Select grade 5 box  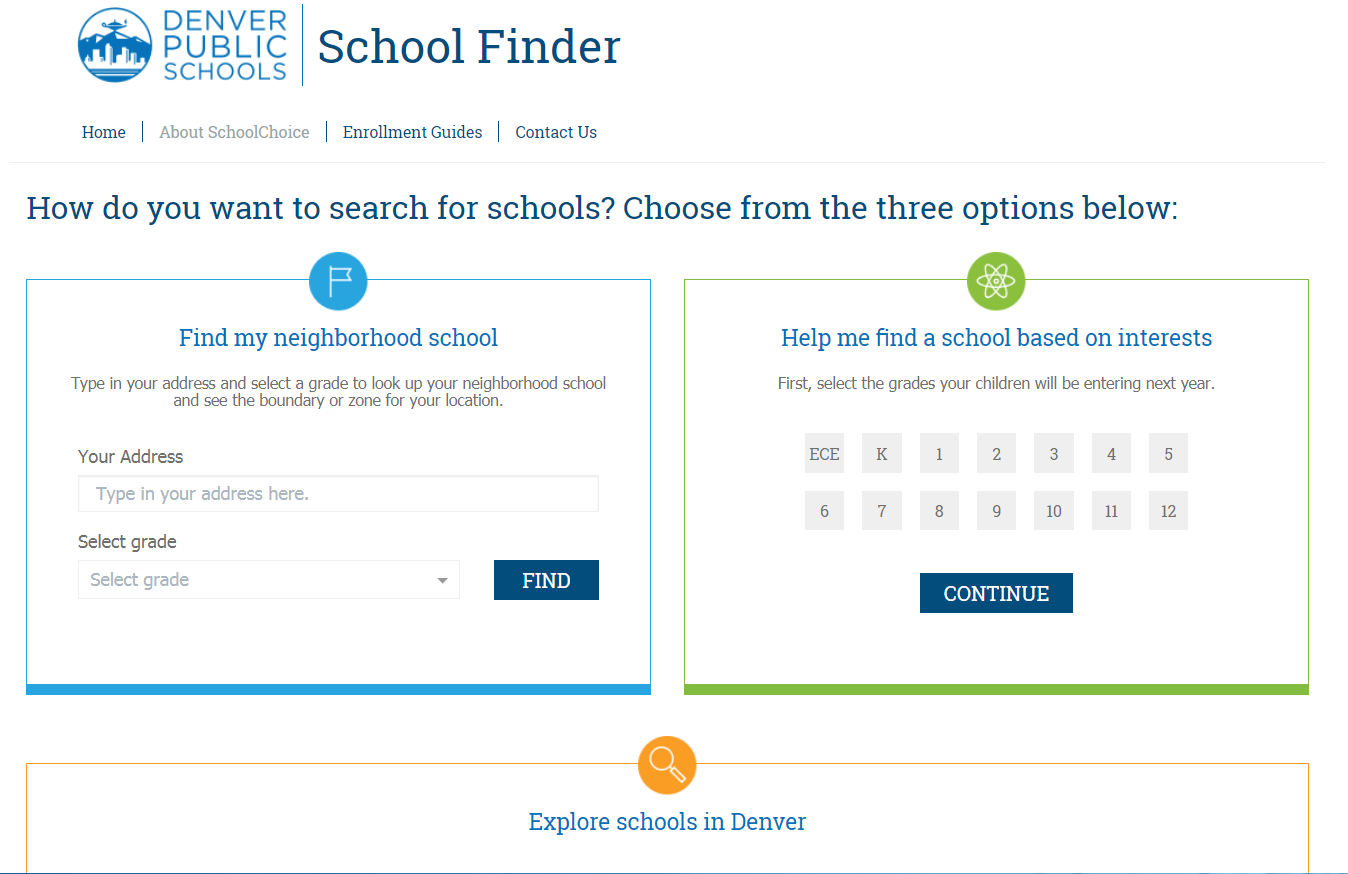pyautogui.click(x=1168, y=454)
